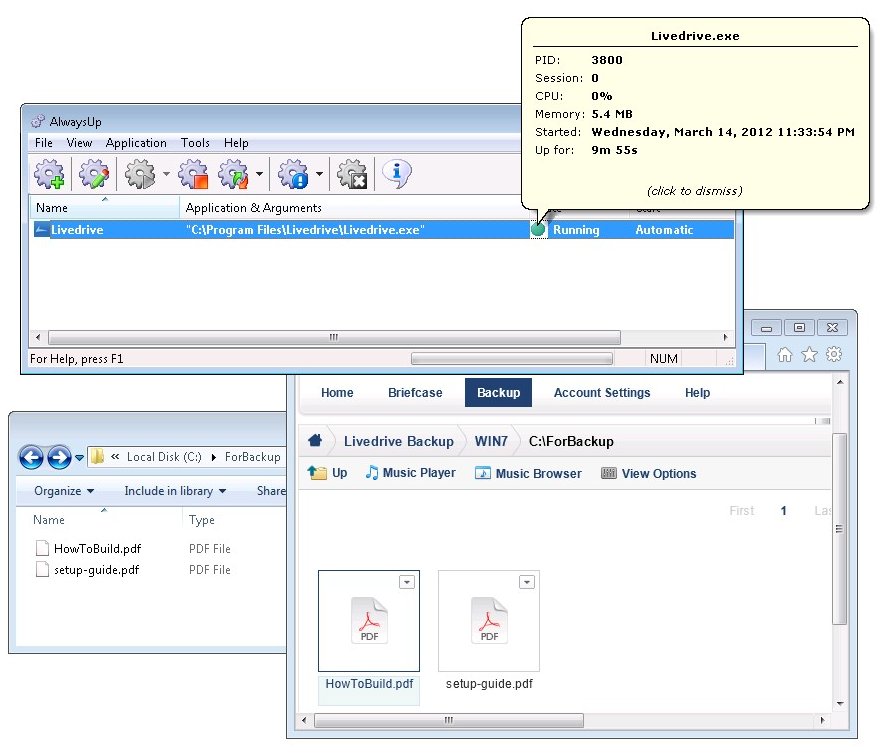Remove the application using the gear X icon
881x753 pixels.
pyautogui.click(x=352, y=174)
